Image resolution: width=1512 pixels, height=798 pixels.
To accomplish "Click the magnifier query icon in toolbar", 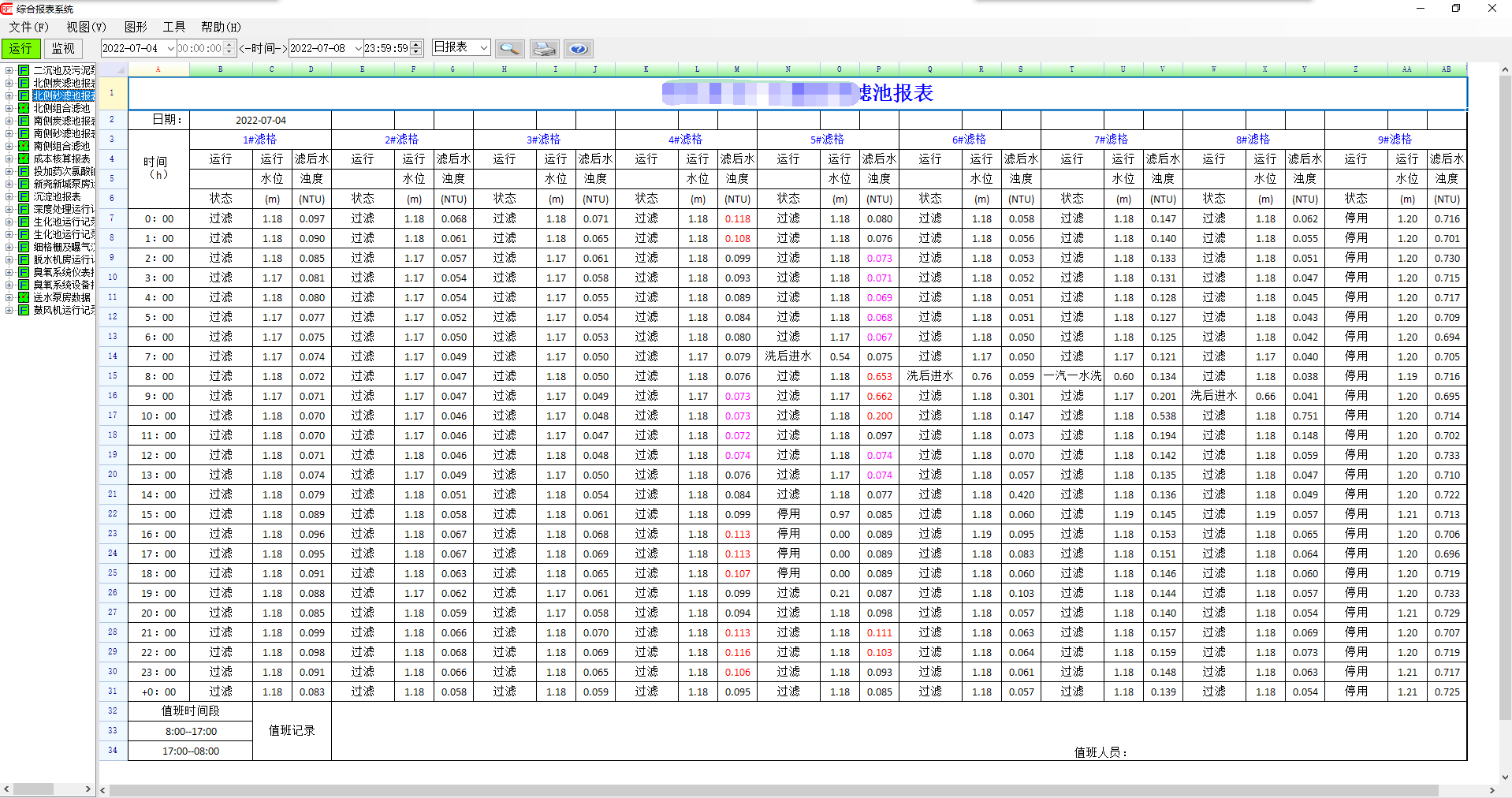I will coord(509,49).
